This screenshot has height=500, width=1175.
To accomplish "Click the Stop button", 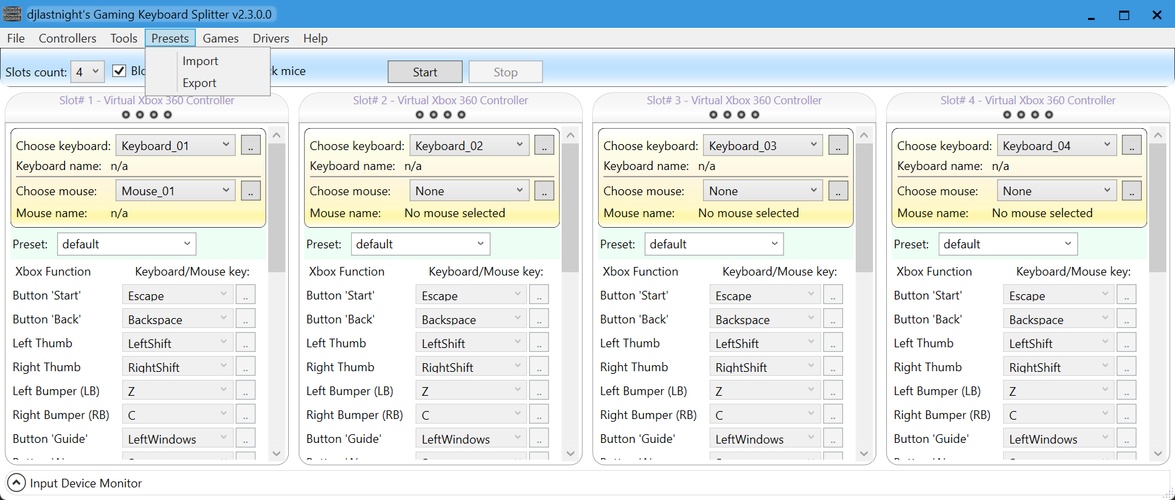I will [x=505, y=72].
